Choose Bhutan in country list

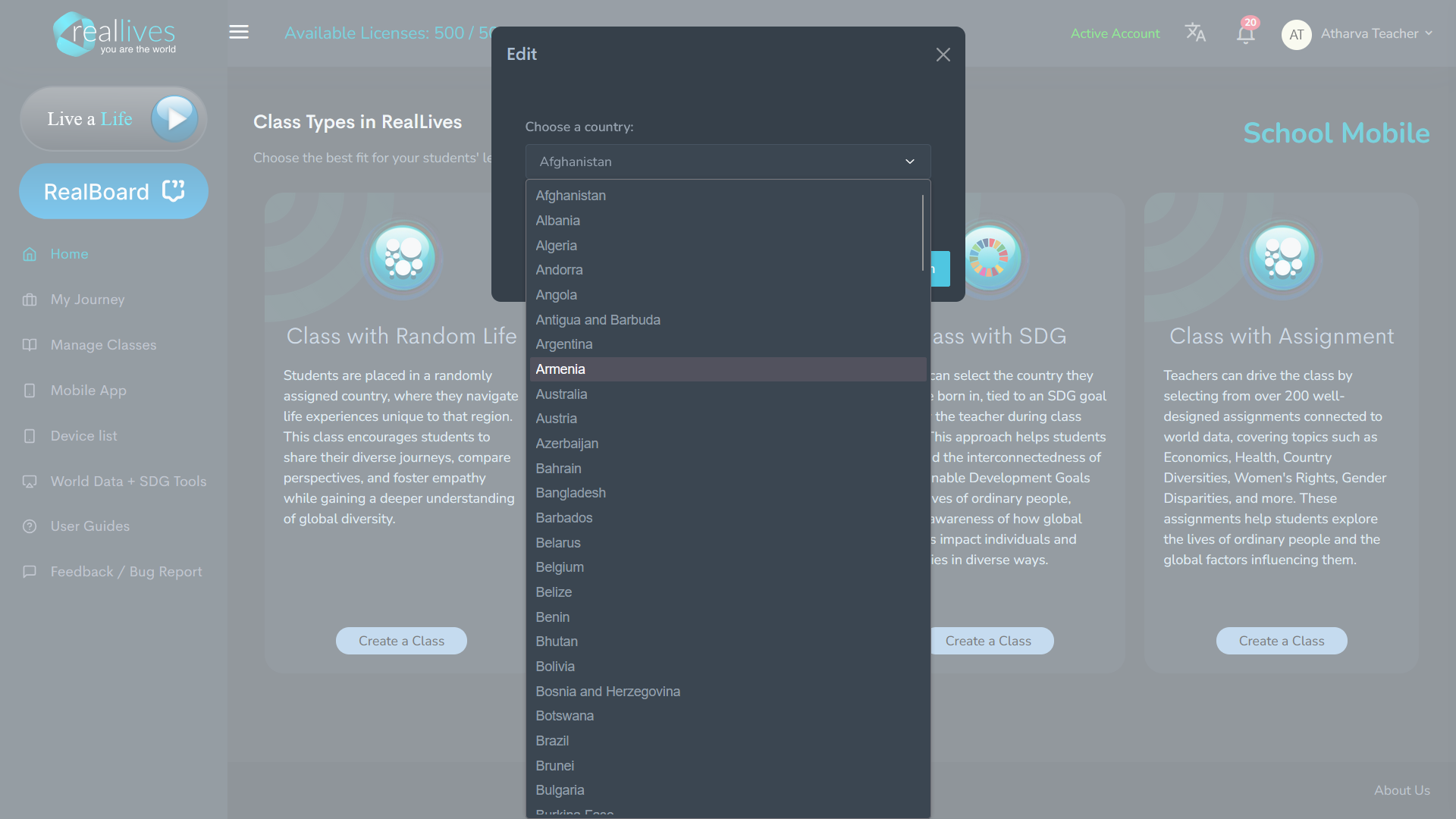728,642
